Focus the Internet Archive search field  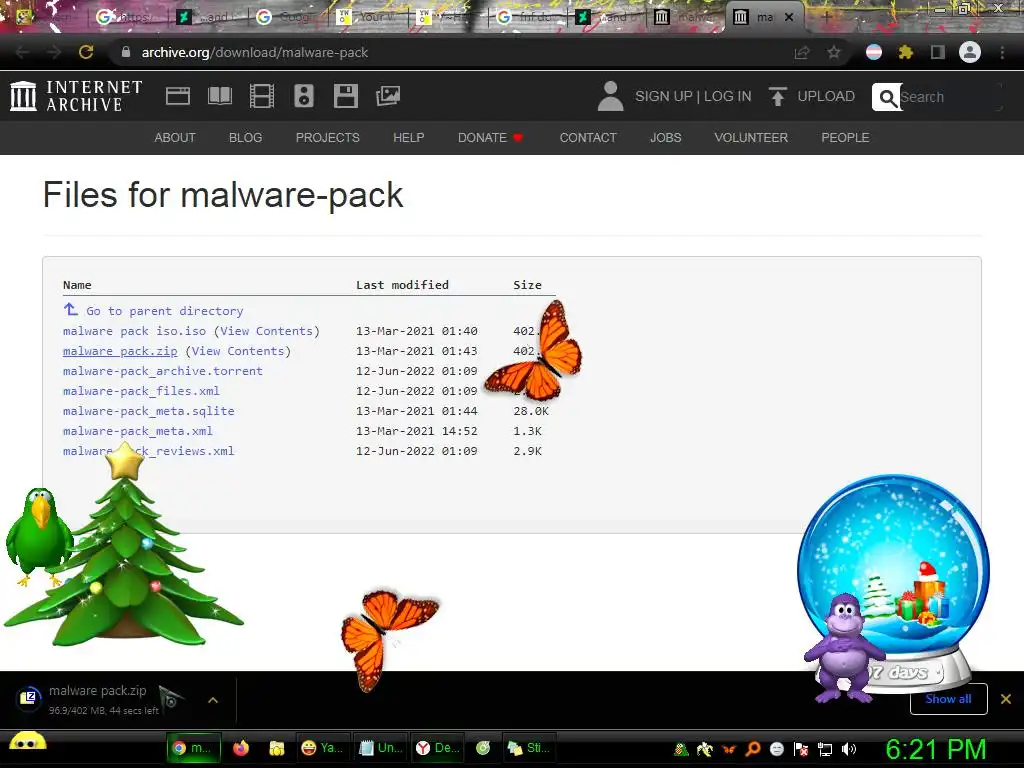coord(950,97)
